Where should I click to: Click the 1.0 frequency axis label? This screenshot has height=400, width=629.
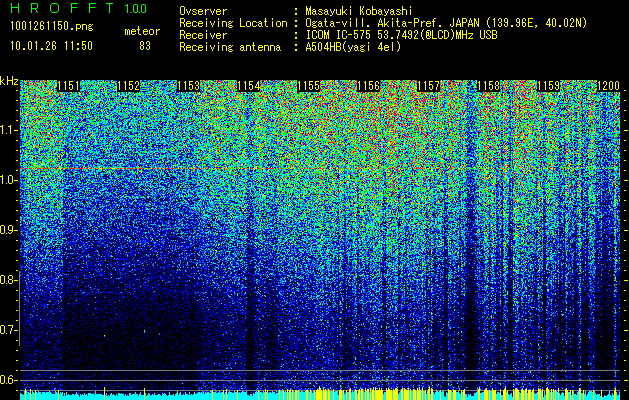[8, 180]
